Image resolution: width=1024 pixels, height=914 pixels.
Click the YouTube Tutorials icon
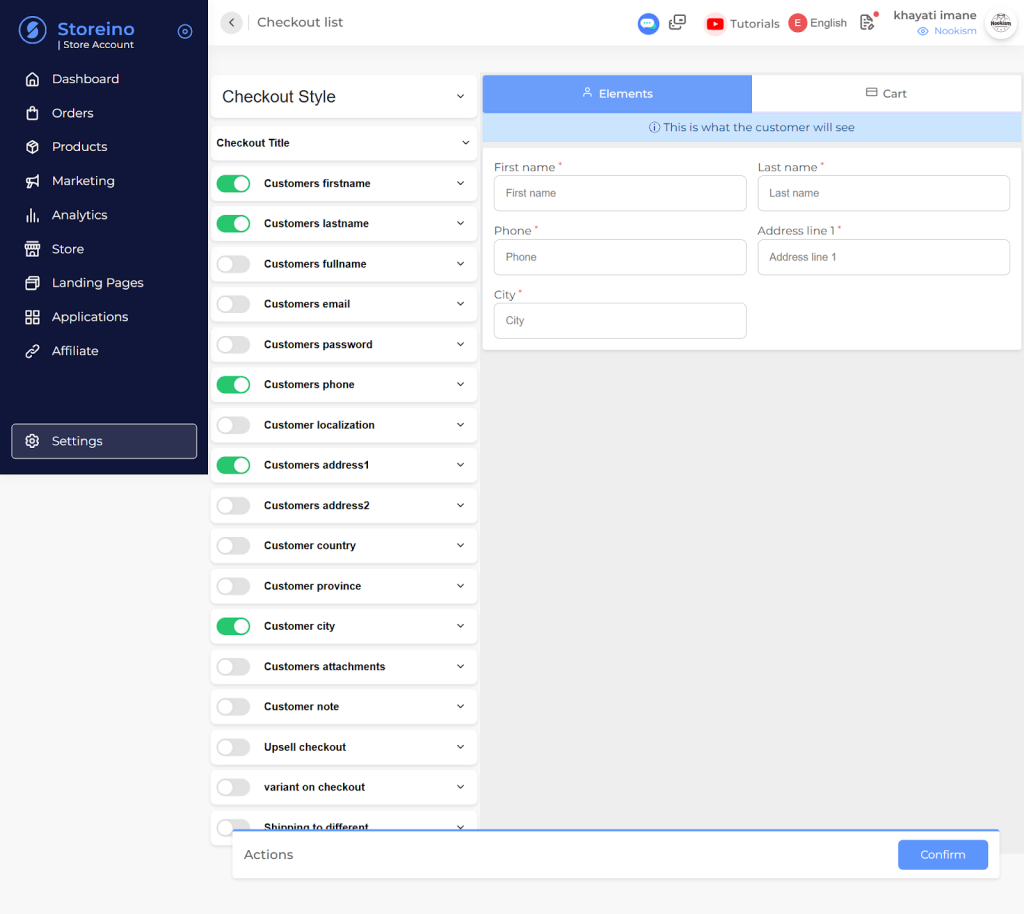(x=715, y=24)
